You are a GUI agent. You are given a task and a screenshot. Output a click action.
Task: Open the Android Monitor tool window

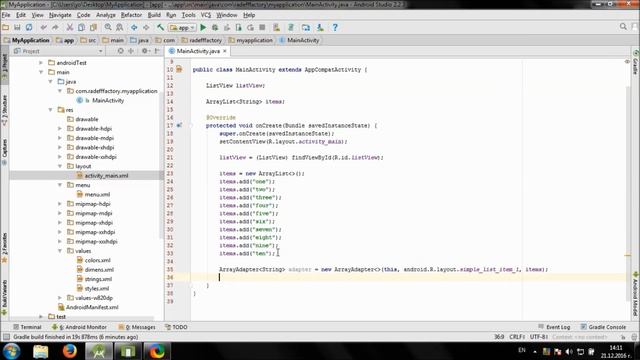click(79, 327)
